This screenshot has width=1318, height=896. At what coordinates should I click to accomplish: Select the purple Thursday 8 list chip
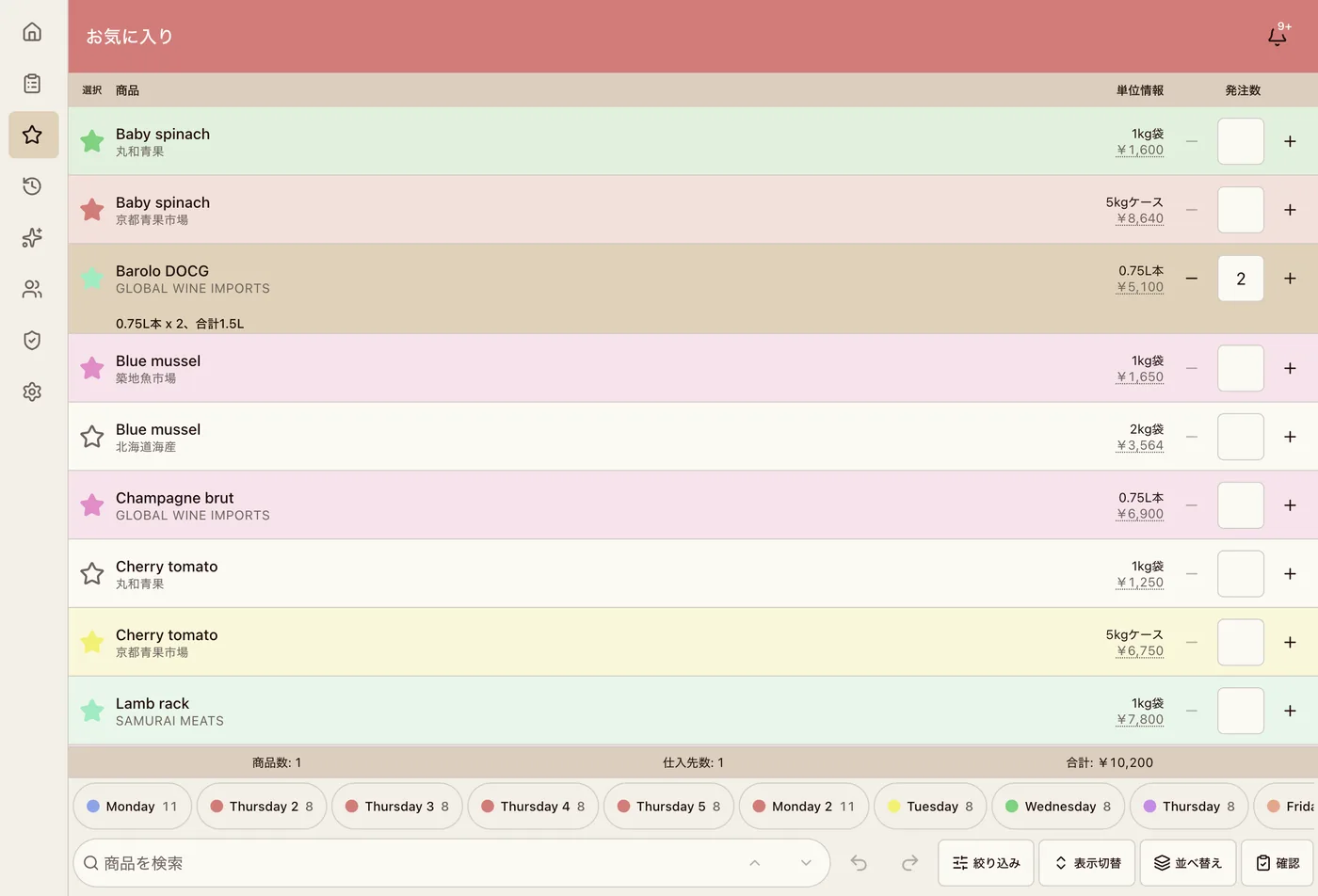coord(1188,807)
